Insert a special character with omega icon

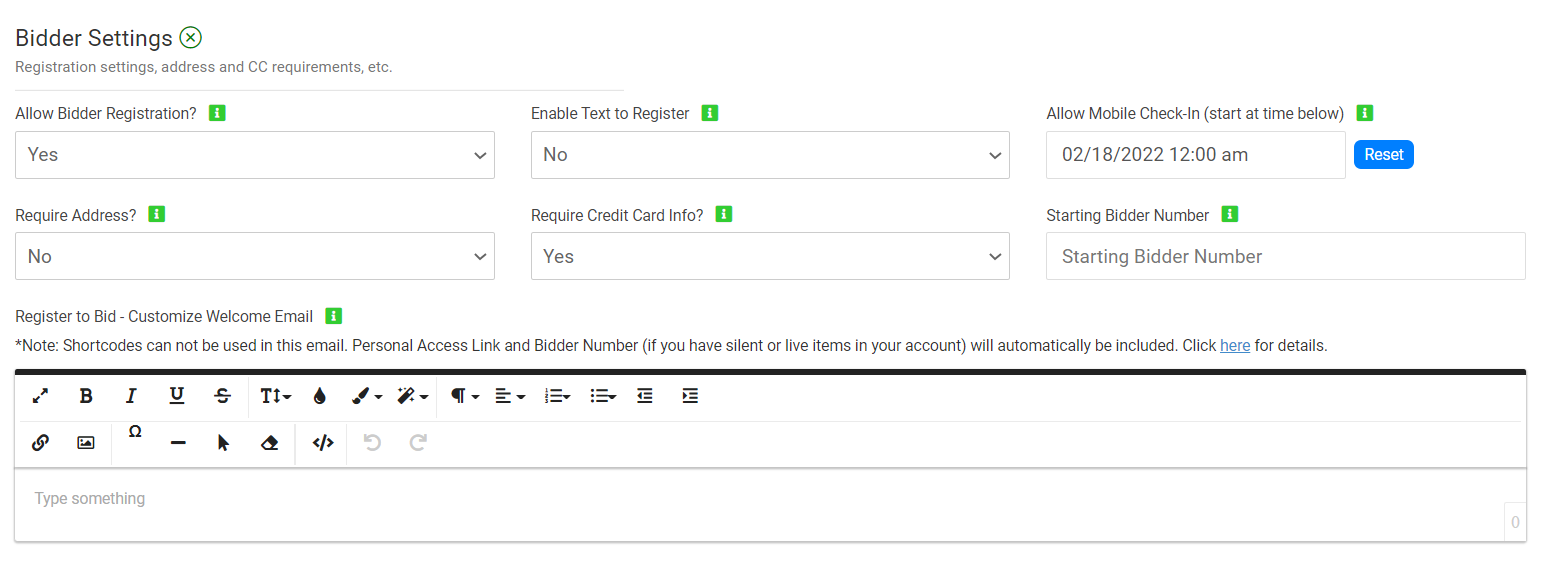(x=135, y=432)
